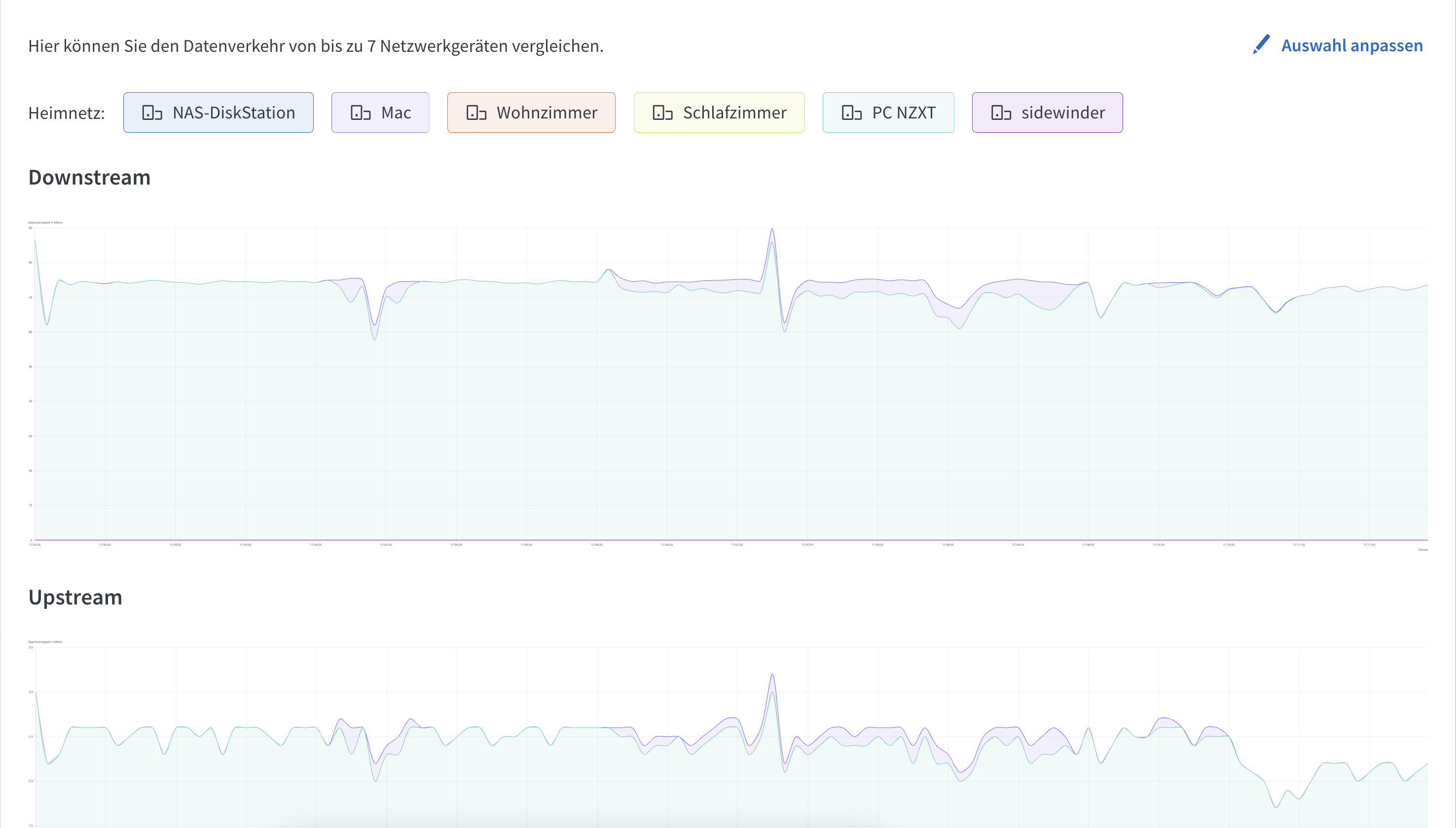Select the PC NZXT device label

pyautogui.click(x=904, y=113)
